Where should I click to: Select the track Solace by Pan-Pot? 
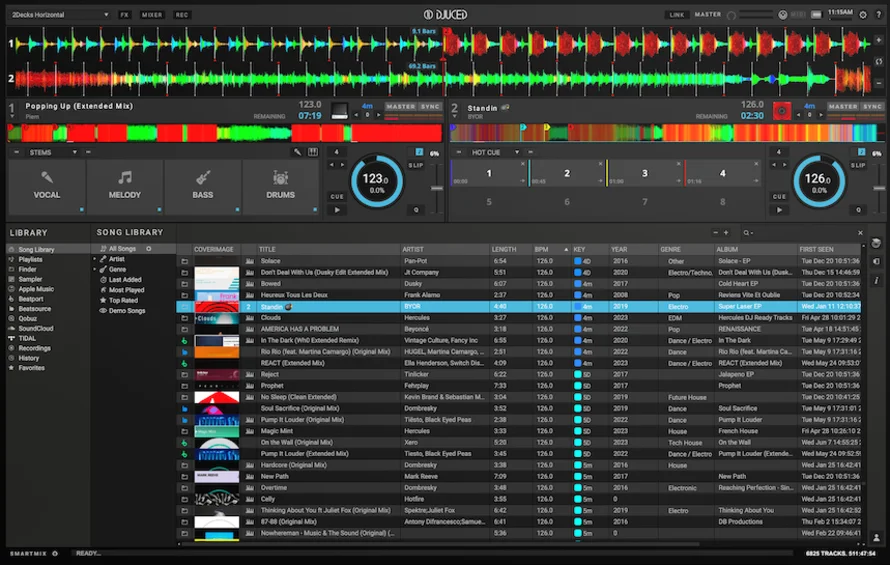pyautogui.click(x=519, y=261)
